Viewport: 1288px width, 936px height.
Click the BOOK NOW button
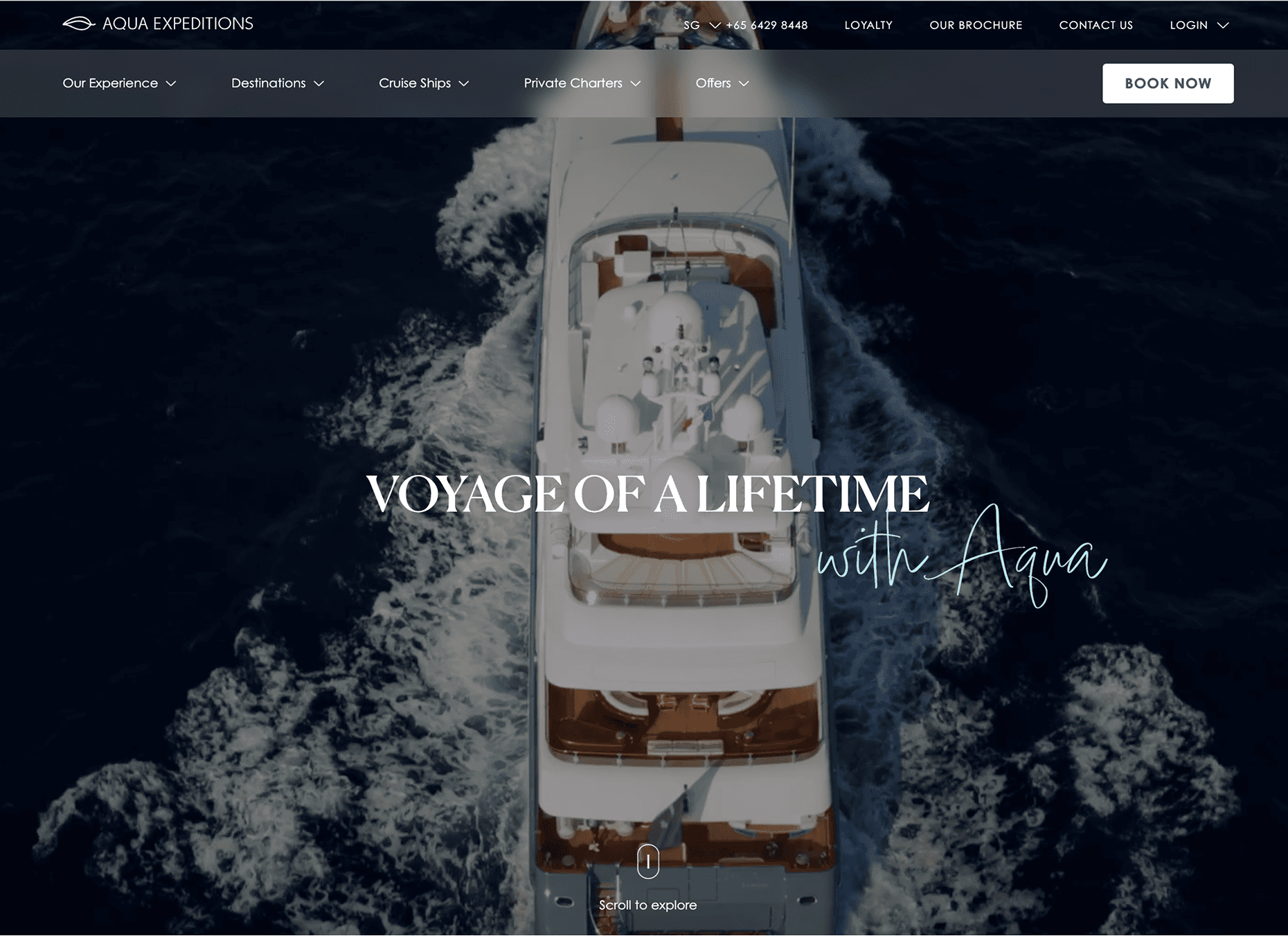coord(1168,83)
